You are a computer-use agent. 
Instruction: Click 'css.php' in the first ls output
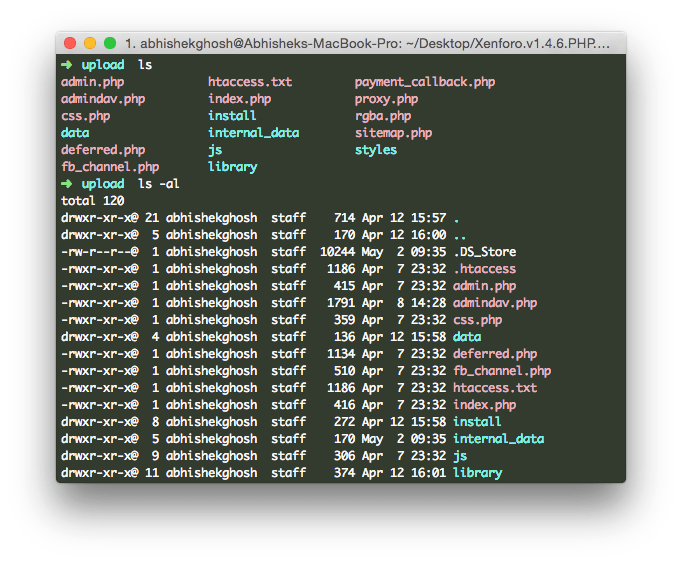86,116
